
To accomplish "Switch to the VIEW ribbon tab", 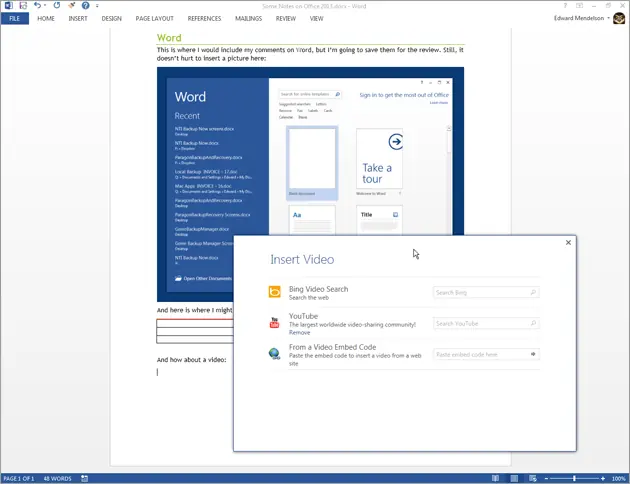I will [x=316, y=18].
